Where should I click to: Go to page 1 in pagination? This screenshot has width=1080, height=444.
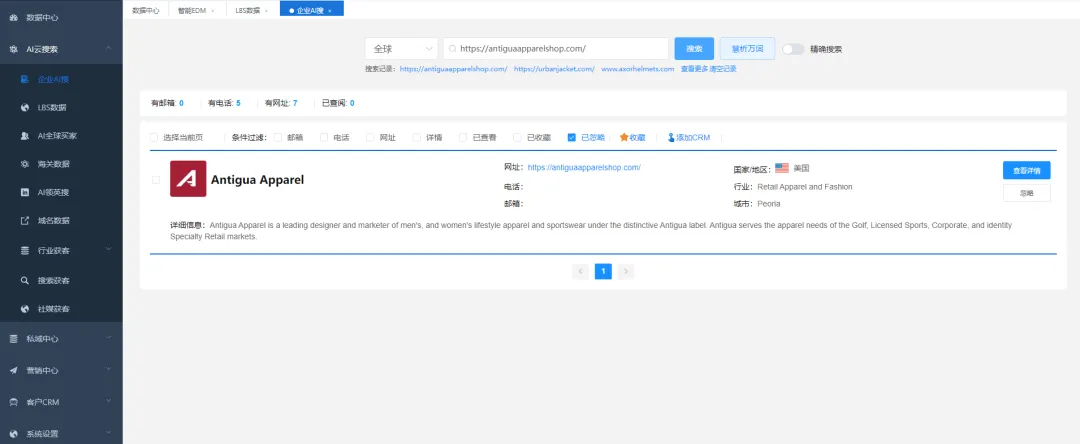pos(603,272)
